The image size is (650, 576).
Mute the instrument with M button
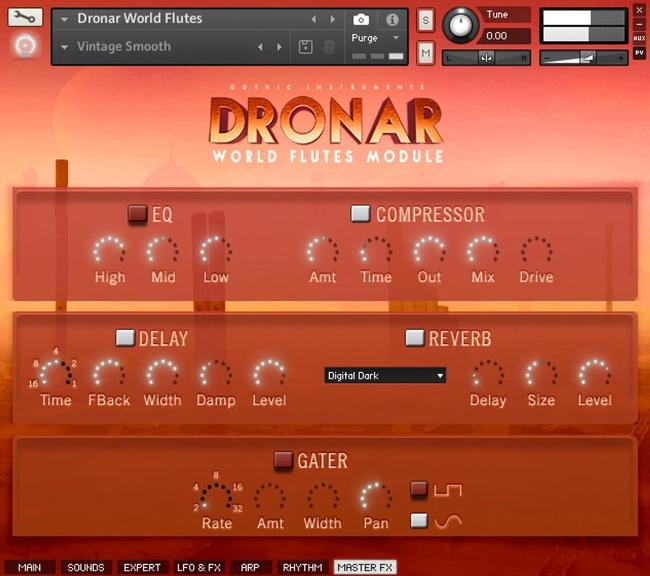(x=425, y=53)
